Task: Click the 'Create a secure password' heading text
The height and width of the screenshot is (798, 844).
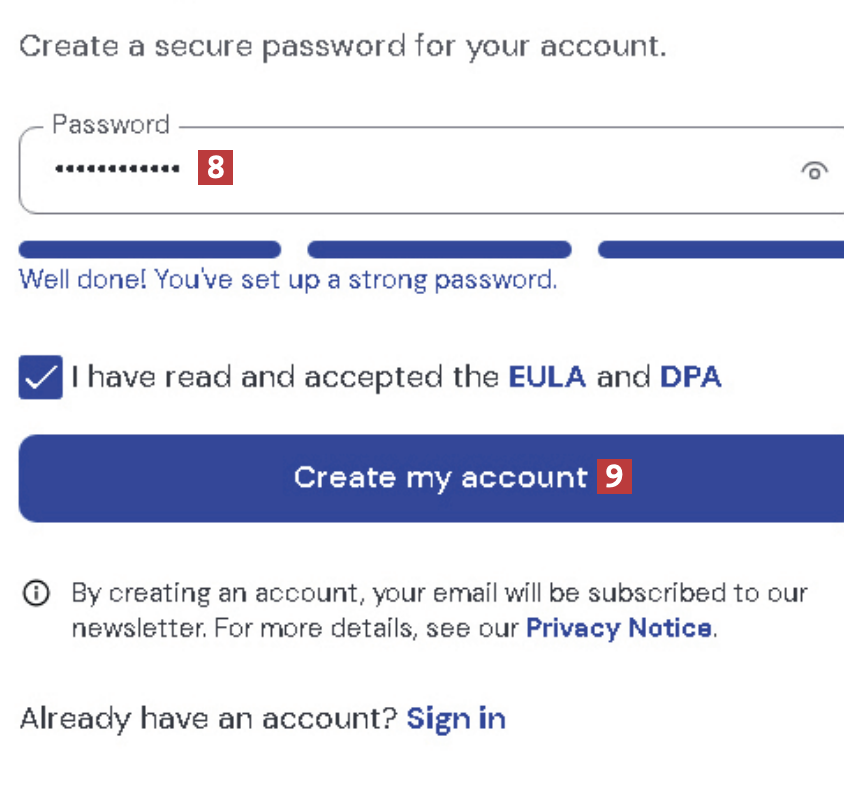Action: point(342,46)
